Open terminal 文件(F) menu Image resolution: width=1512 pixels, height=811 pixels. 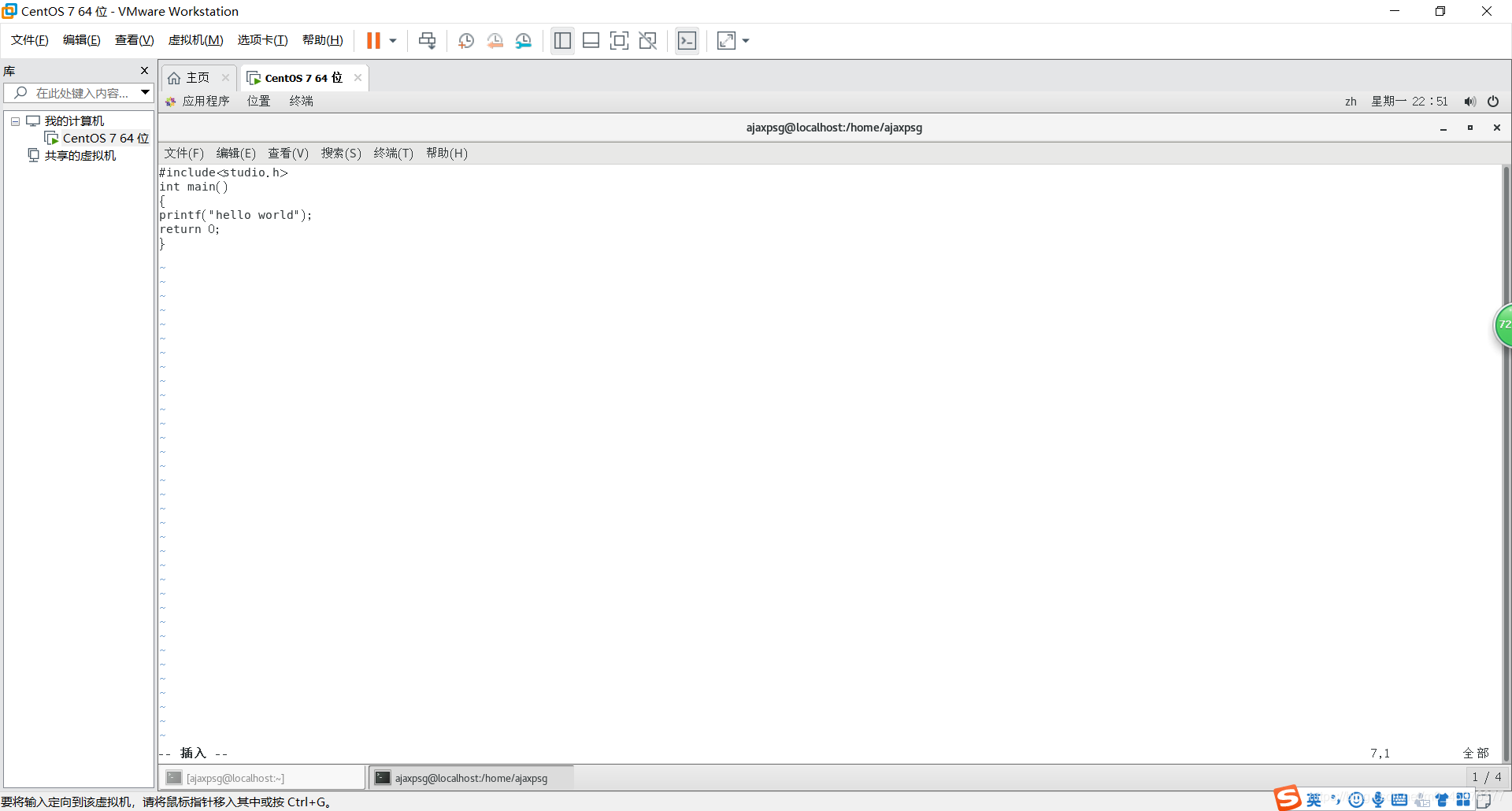point(183,154)
